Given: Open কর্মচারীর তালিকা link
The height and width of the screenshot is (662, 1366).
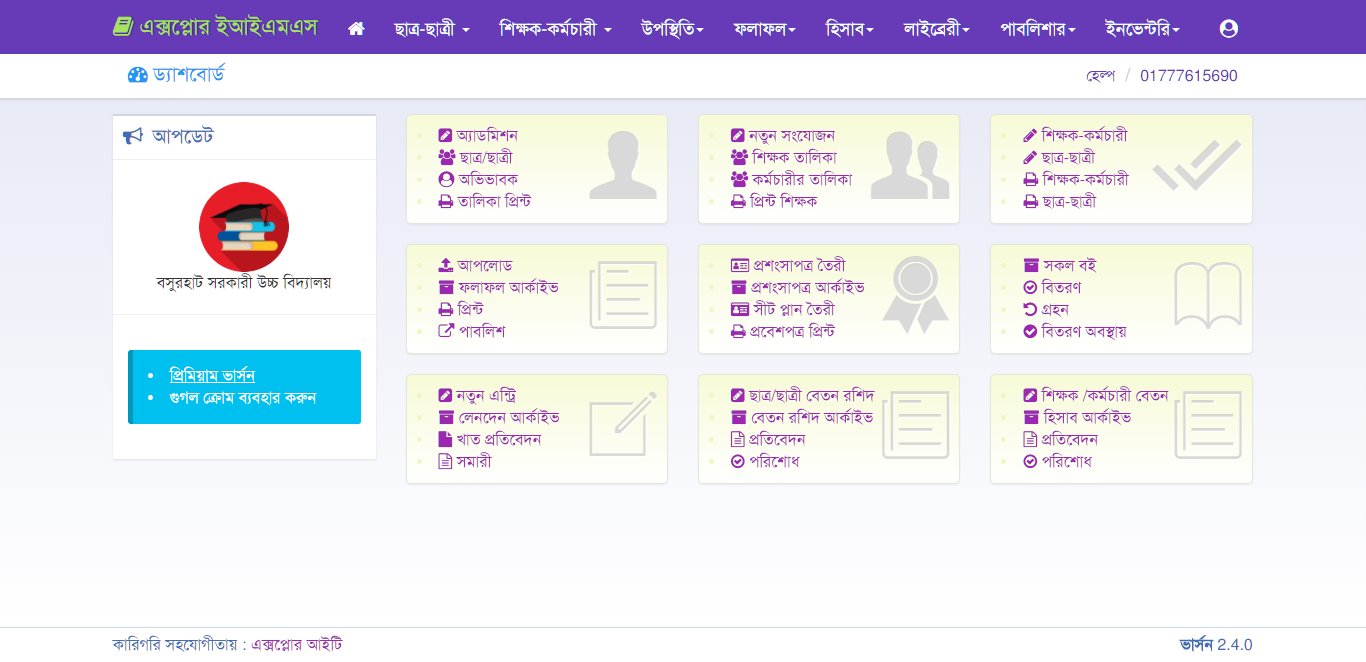Looking at the screenshot, I should tap(802, 180).
